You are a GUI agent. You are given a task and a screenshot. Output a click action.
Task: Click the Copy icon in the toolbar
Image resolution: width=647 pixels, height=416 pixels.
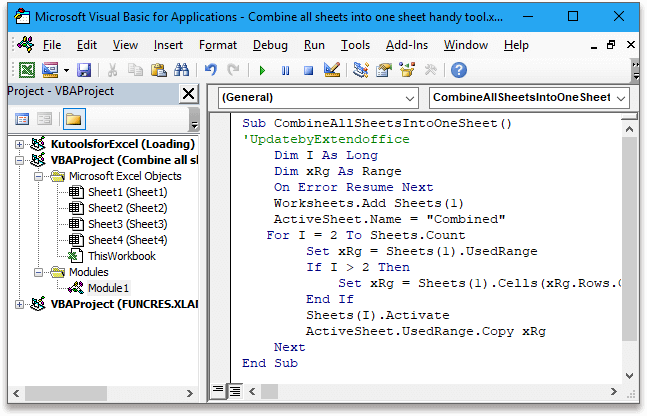click(135, 70)
